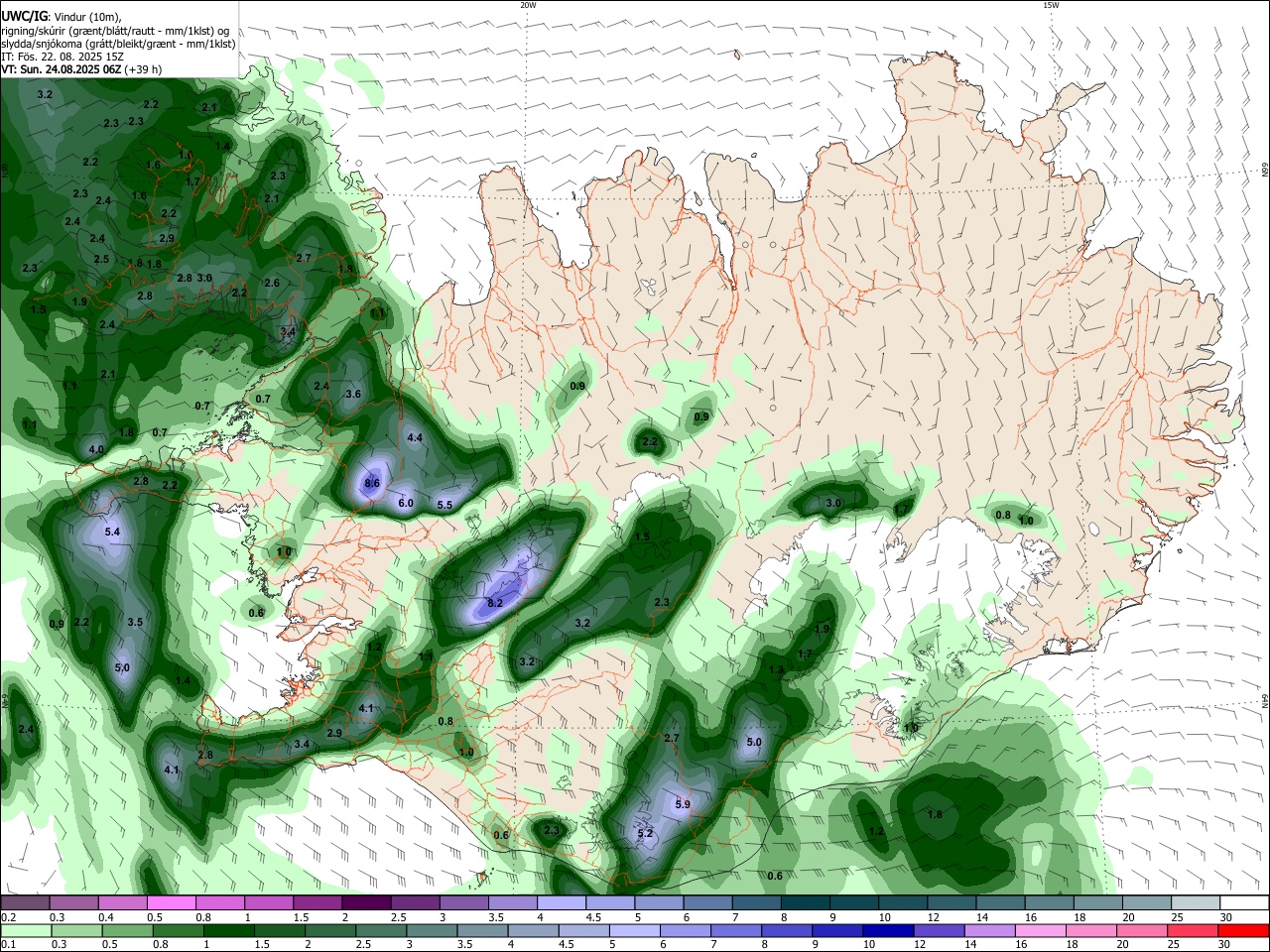Select the lavender rain swatch between 14 and 16
This screenshot has height=952, width=1270.
[988, 931]
